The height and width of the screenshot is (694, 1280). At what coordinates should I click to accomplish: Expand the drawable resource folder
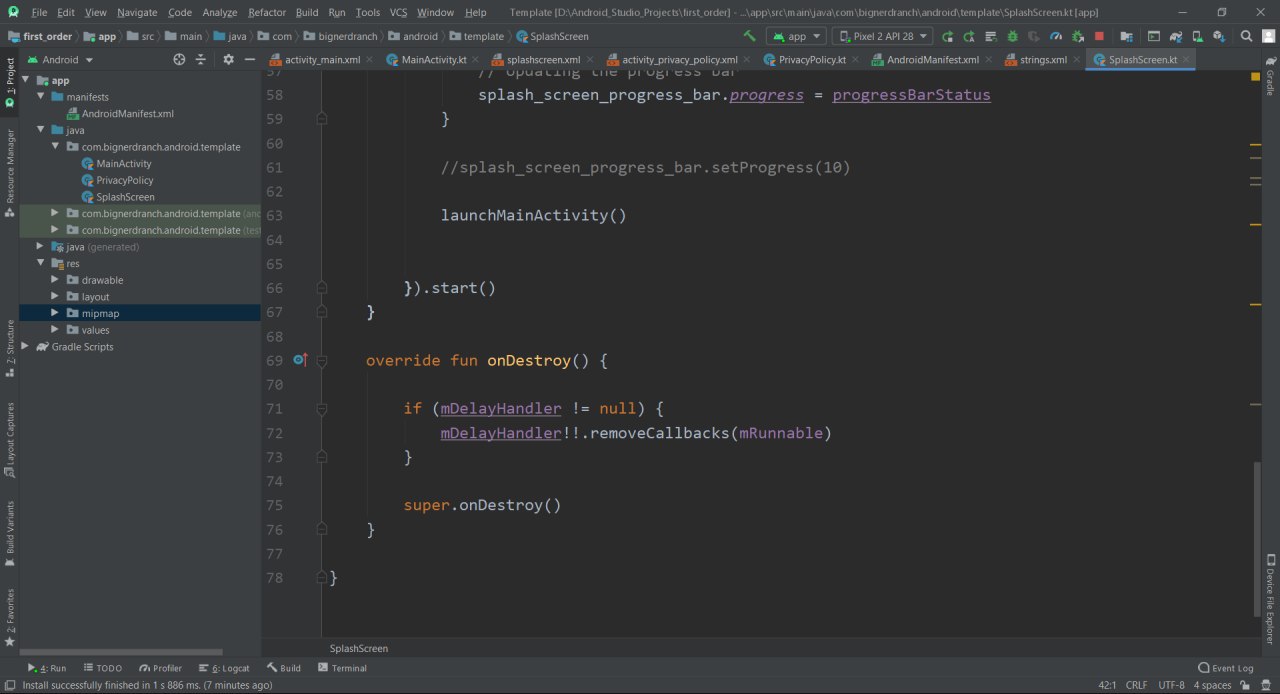click(x=55, y=280)
